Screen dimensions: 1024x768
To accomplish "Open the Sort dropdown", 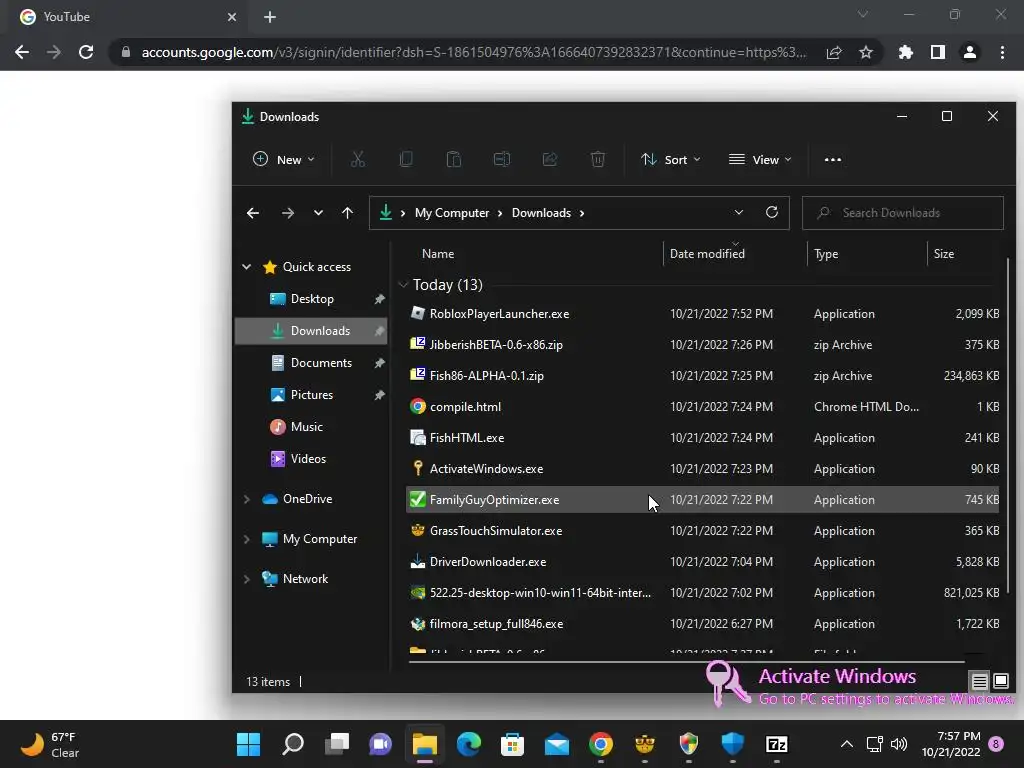I will pyautogui.click(x=671, y=159).
